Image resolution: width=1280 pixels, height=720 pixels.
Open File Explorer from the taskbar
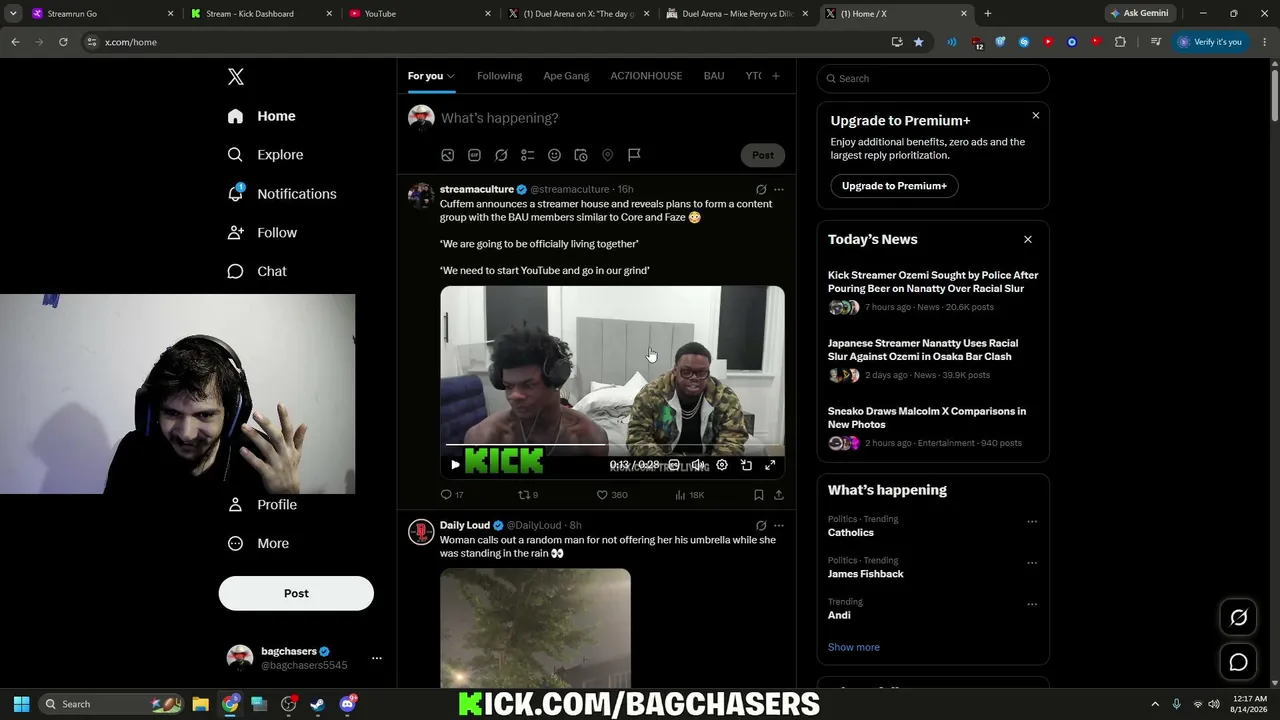click(x=200, y=704)
